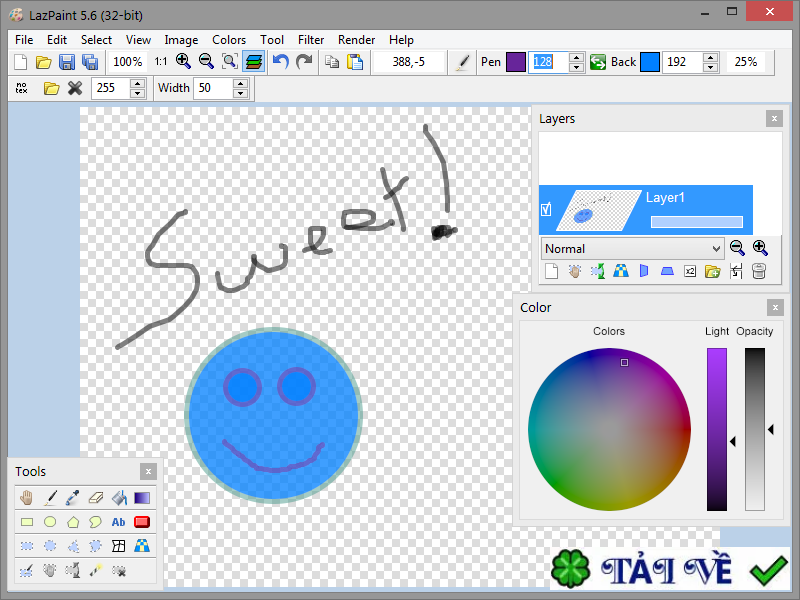Add a new layer in the Layers panel
The image size is (800, 600).
pos(552,271)
